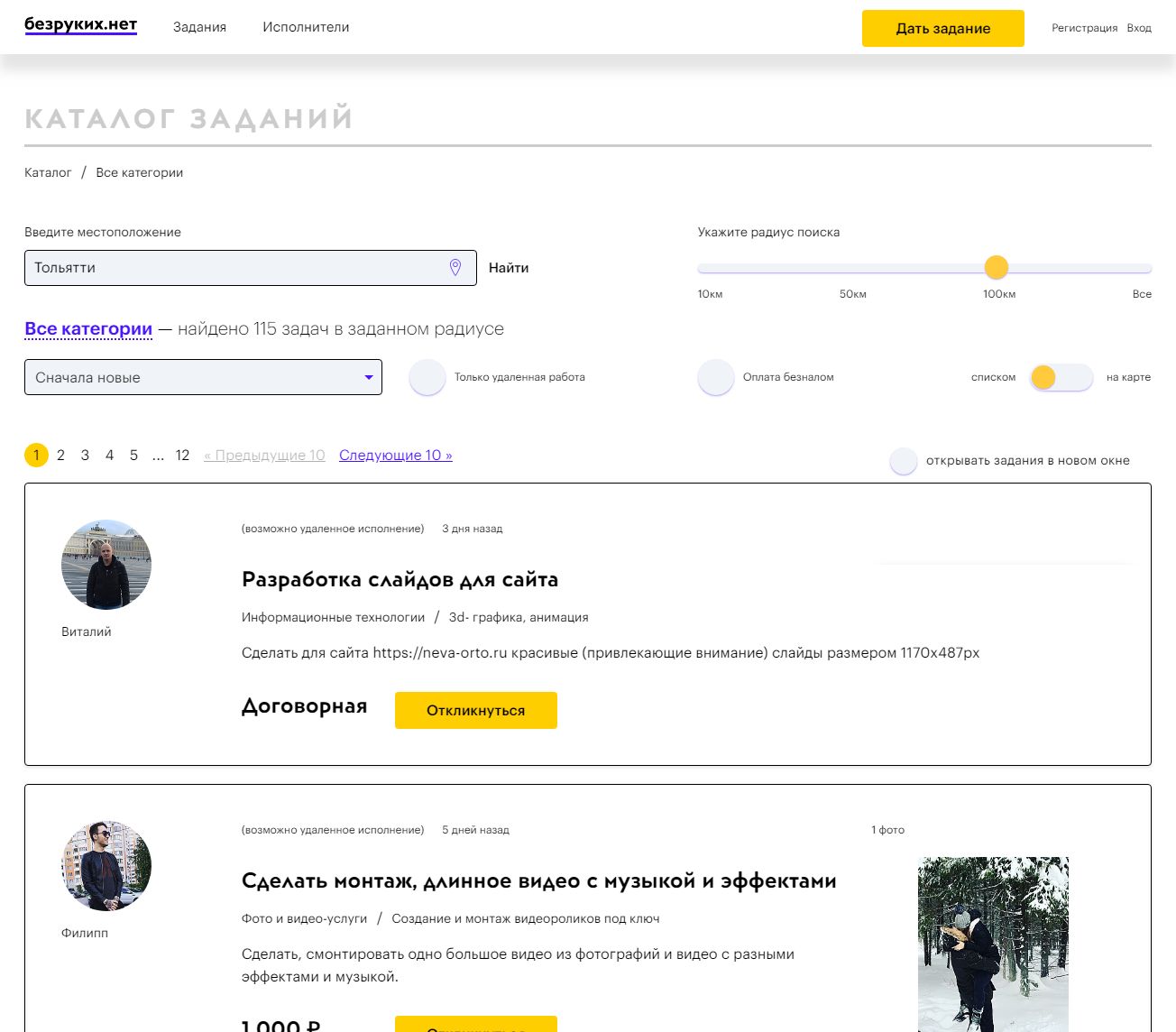Enable 'Только удаленная работа' filter
The image size is (1176, 1032).
pos(427,377)
